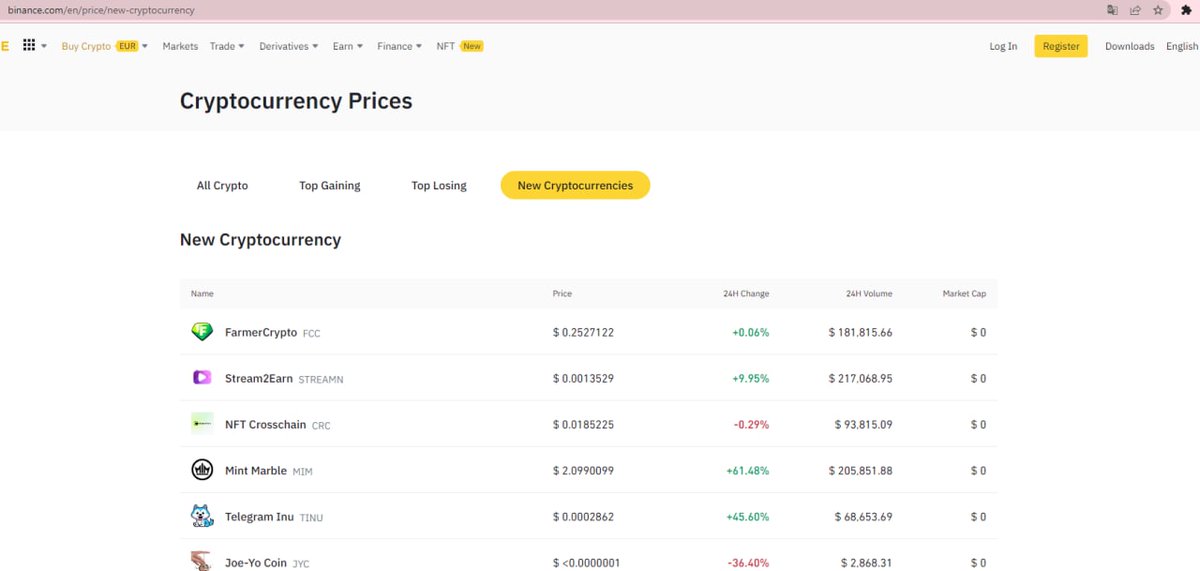Click the volume $ 181,815.66
This screenshot has height=571, width=1200.
(x=861, y=332)
